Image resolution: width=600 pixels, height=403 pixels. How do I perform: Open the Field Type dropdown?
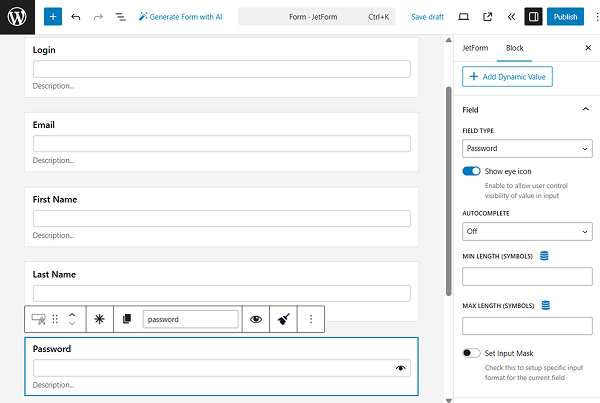click(x=527, y=149)
